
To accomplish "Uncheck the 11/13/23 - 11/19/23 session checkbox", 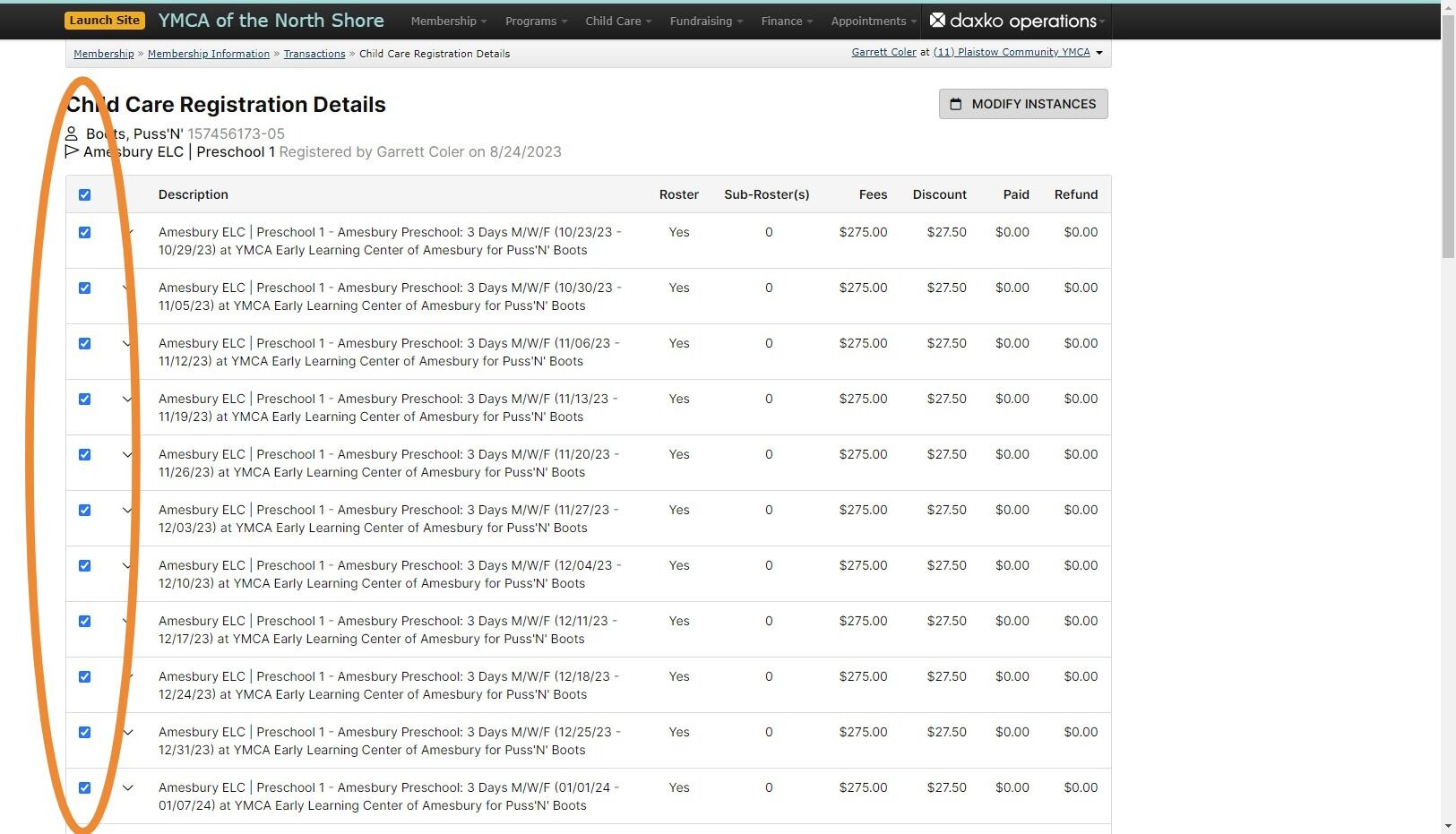I will point(85,399).
